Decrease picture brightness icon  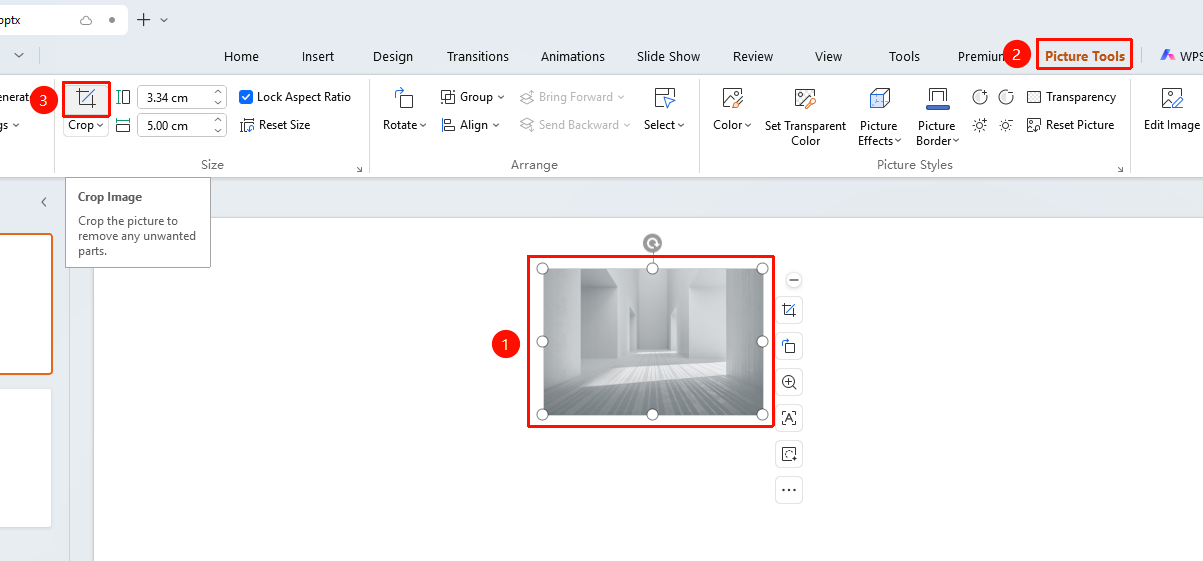pyautogui.click(x=1006, y=125)
